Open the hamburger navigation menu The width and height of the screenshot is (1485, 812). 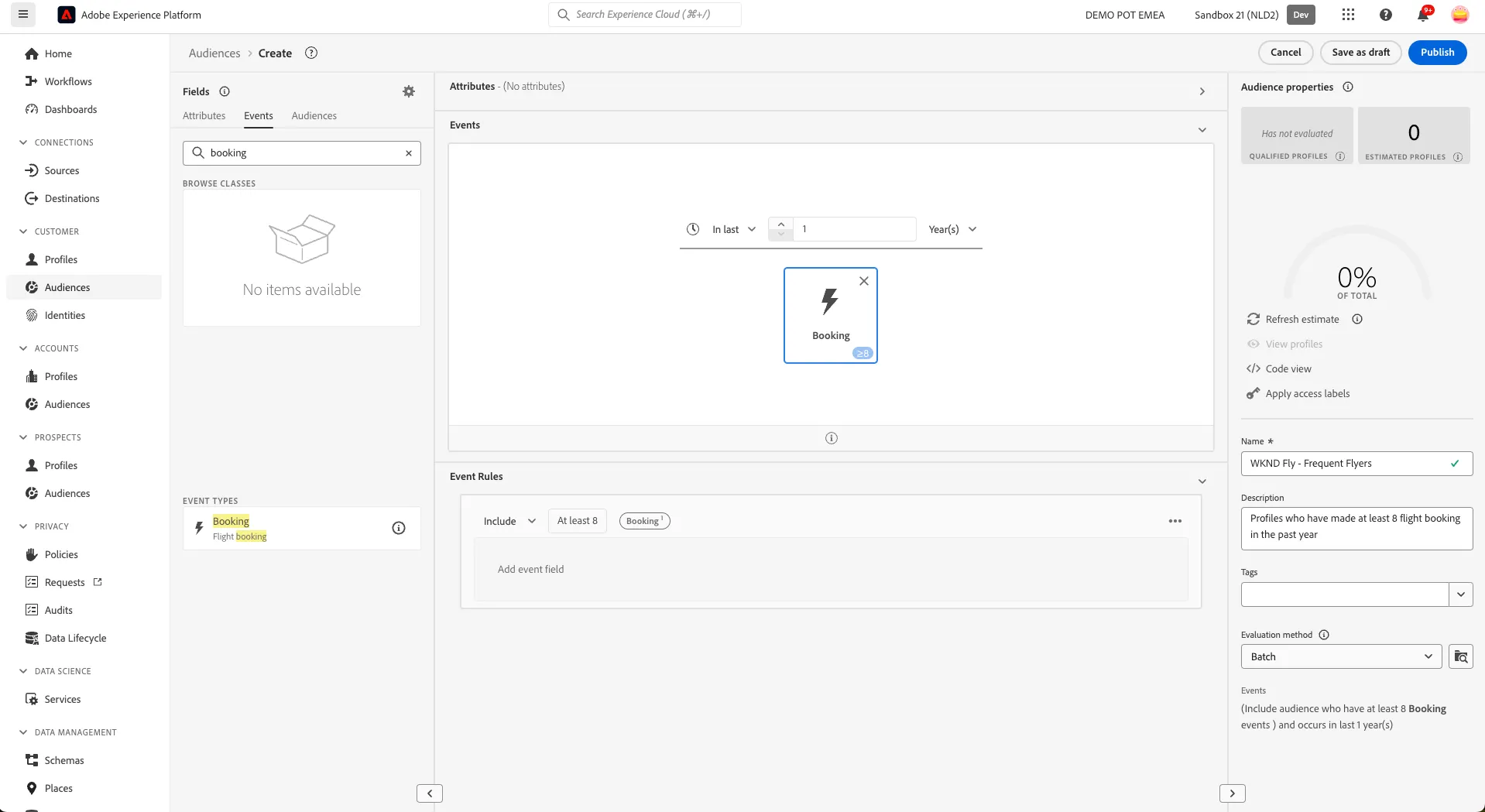pos(23,15)
